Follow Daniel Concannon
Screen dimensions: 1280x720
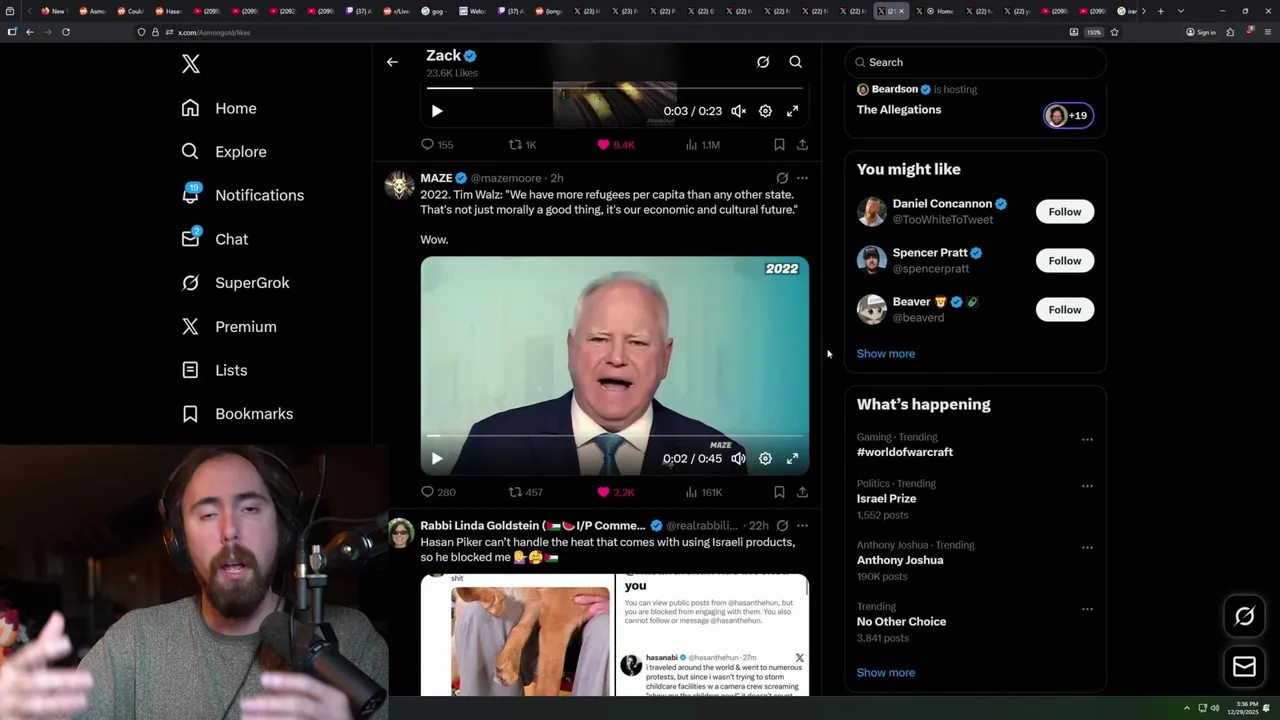1065,212
